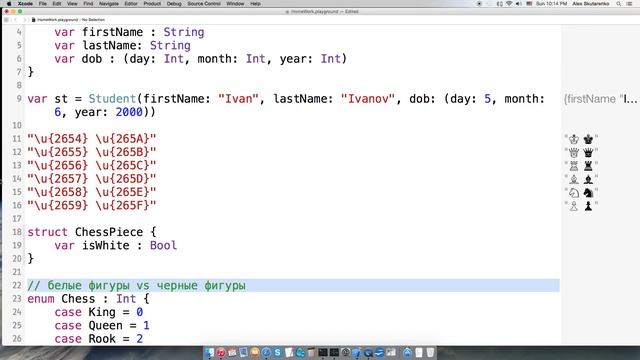Image resolution: width=640 pixels, height=360 pixels.
Task: Open Finder from the Dock
Action: (210, 353)
